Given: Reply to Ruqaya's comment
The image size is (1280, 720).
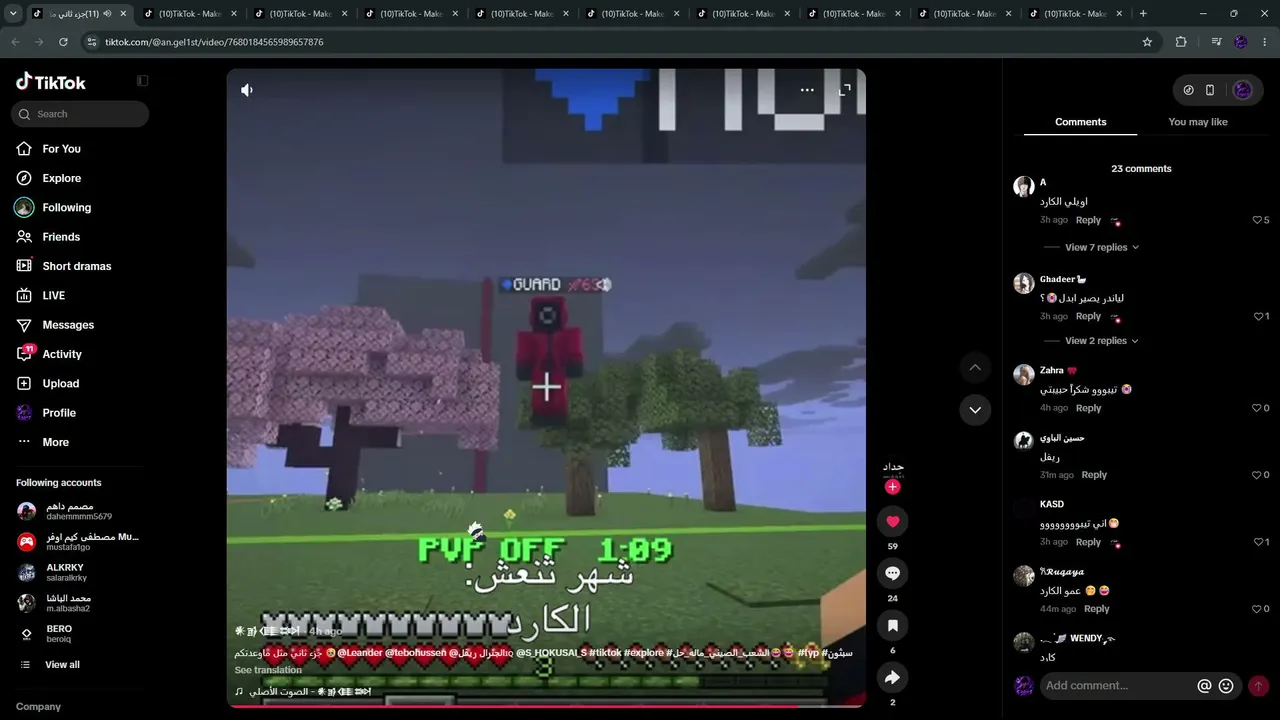Looking at the screenshot, I should [x=1097, y=609].
